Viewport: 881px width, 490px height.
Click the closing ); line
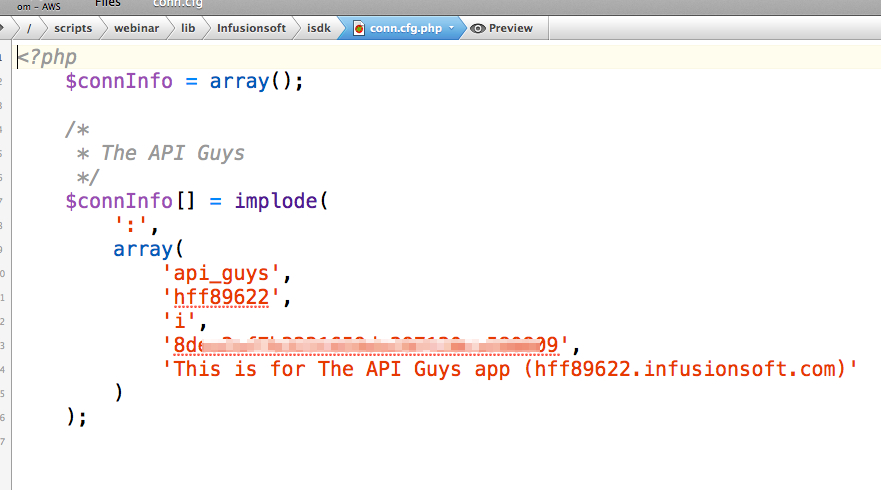tap(76, 417)
